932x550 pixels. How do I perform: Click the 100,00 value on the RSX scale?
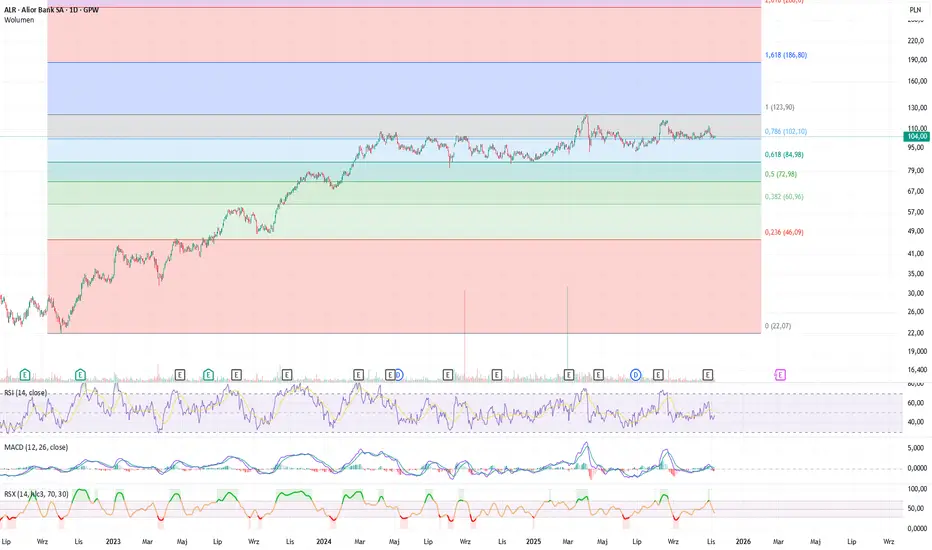917,489
